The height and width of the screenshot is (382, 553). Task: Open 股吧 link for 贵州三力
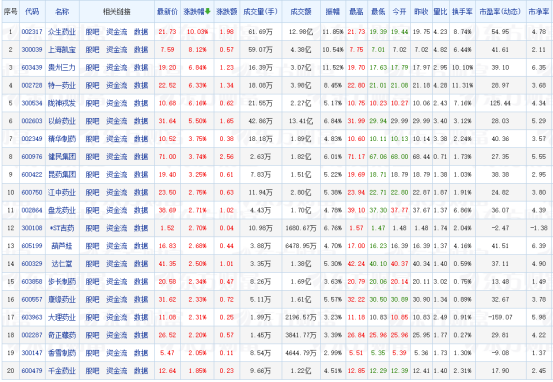point(92,67)
